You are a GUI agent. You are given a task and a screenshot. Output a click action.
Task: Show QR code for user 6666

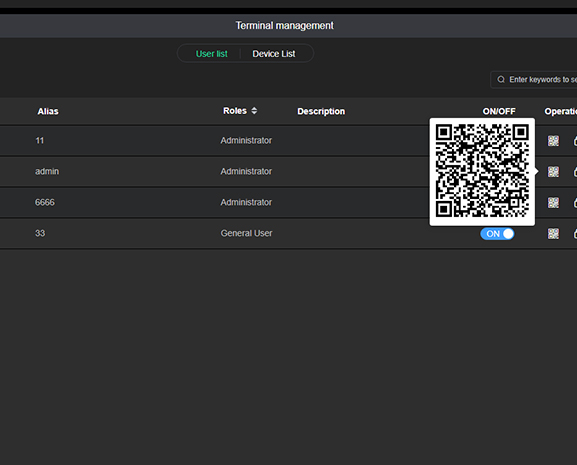[x=553, y=202]
